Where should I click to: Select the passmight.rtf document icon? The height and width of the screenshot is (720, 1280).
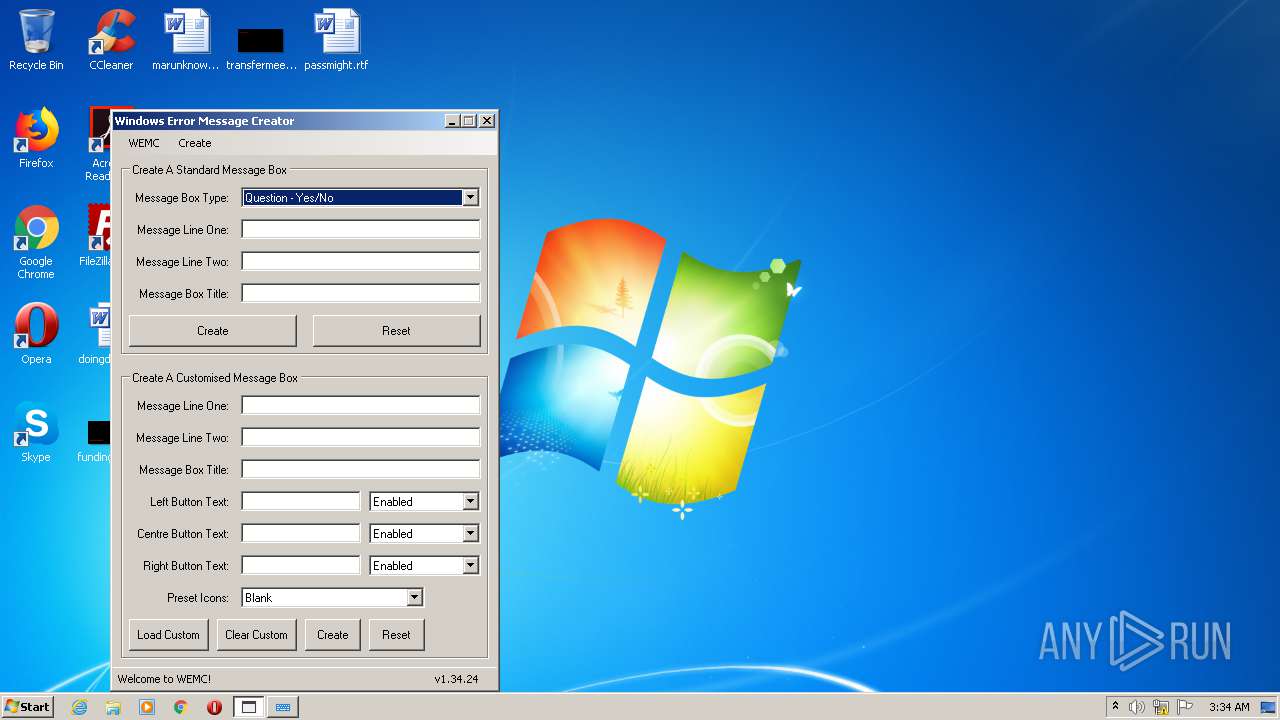tap(336, 40)
